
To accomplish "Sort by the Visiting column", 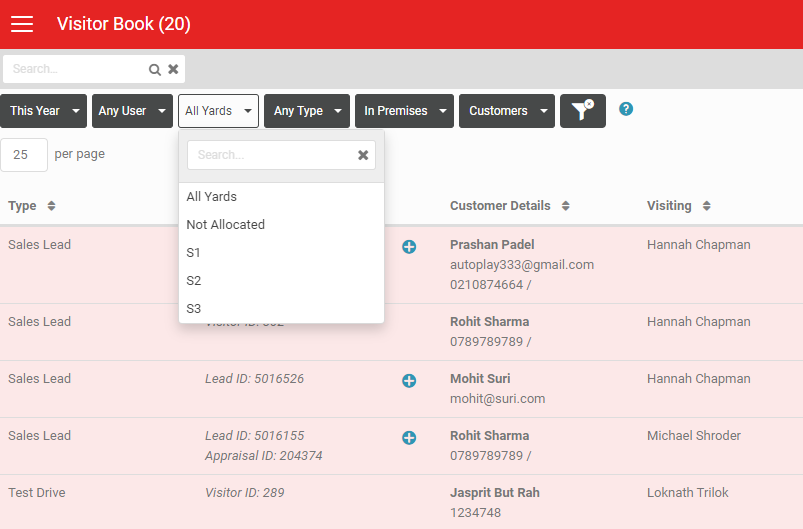I will (679, 206).
